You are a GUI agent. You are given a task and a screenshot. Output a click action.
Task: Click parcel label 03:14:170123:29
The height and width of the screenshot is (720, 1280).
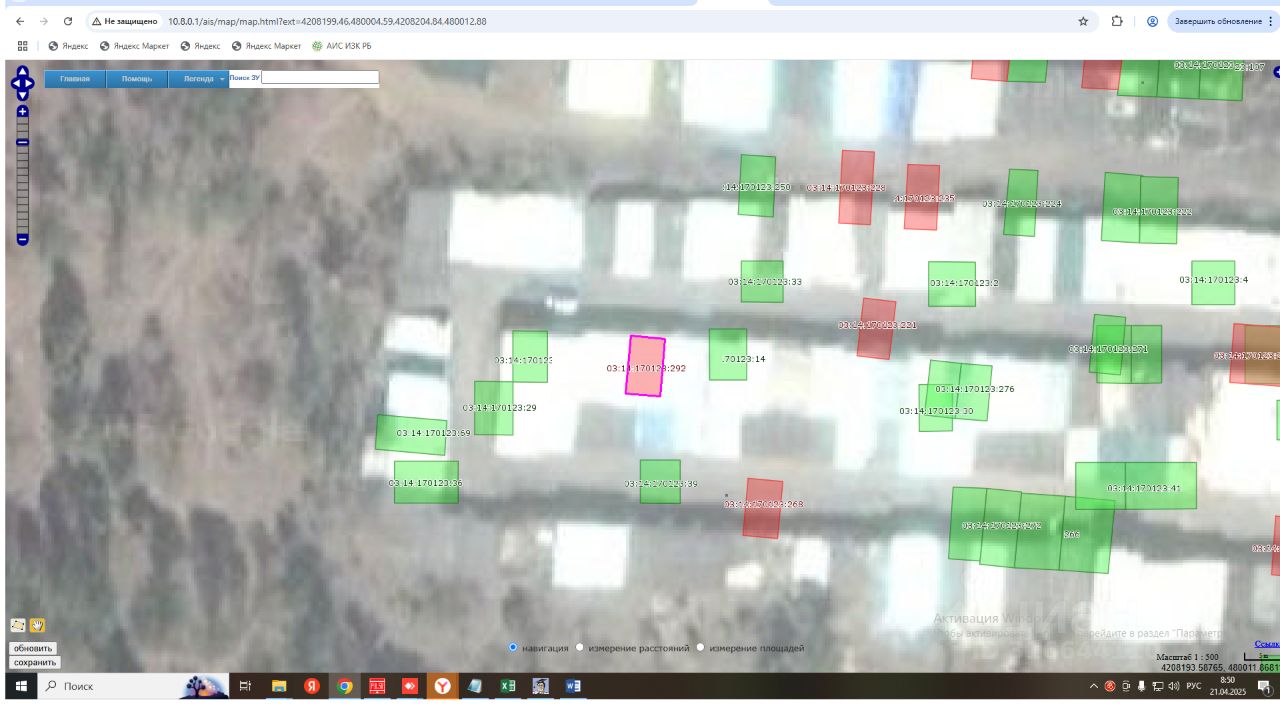click(500, 408)
